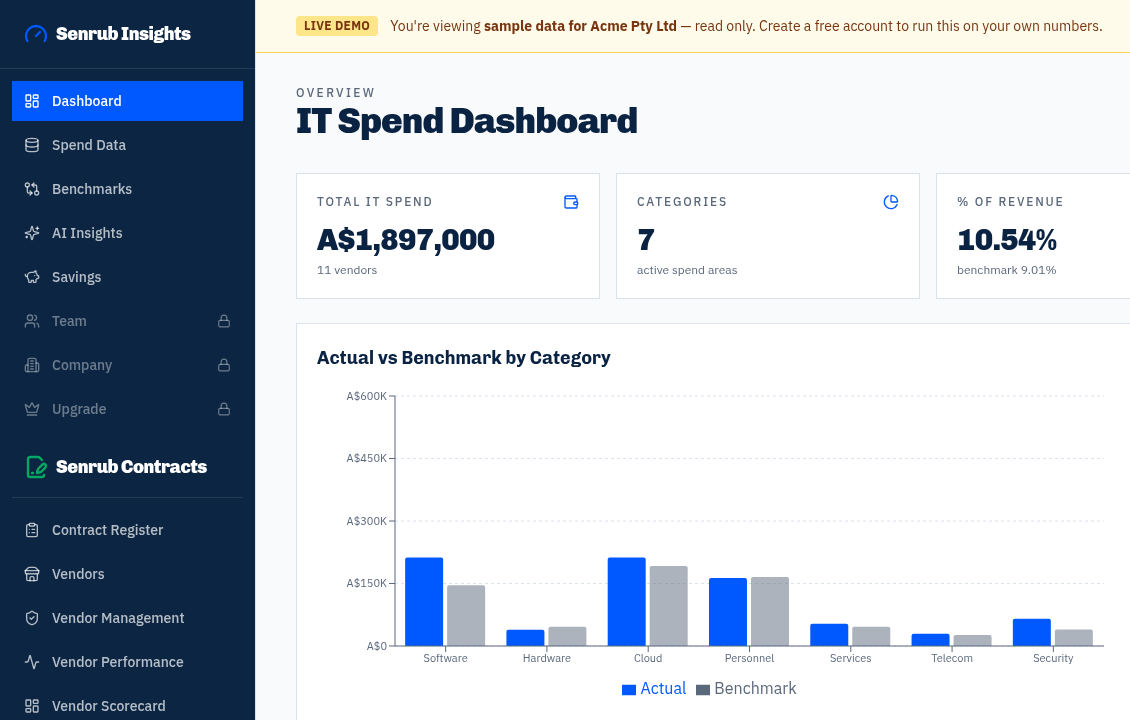This screenshot has height=720, width=1130.
Task: Open Vendor Performance page
Action: [x=128, y=662]
